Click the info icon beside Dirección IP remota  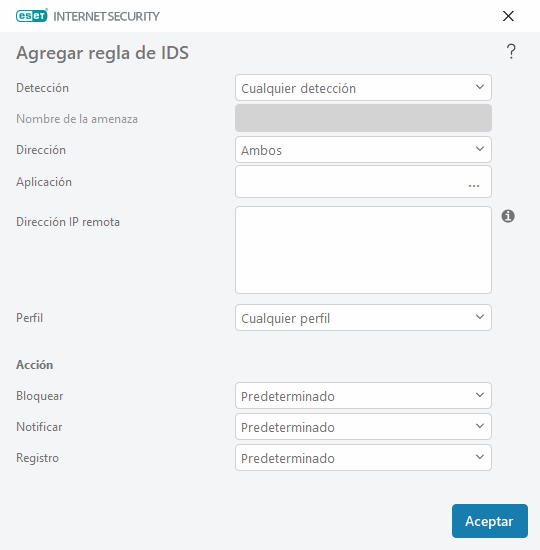(x=508, y=216)
